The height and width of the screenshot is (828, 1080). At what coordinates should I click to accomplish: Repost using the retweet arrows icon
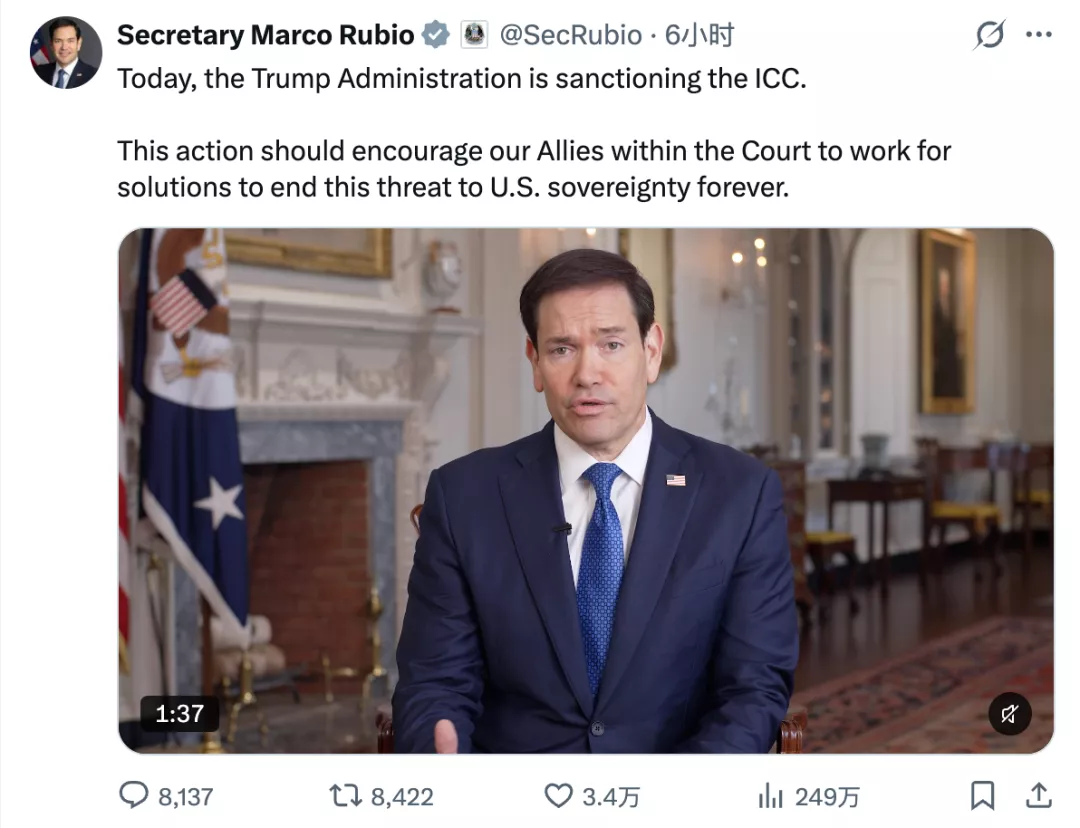(x=345, y=796)
